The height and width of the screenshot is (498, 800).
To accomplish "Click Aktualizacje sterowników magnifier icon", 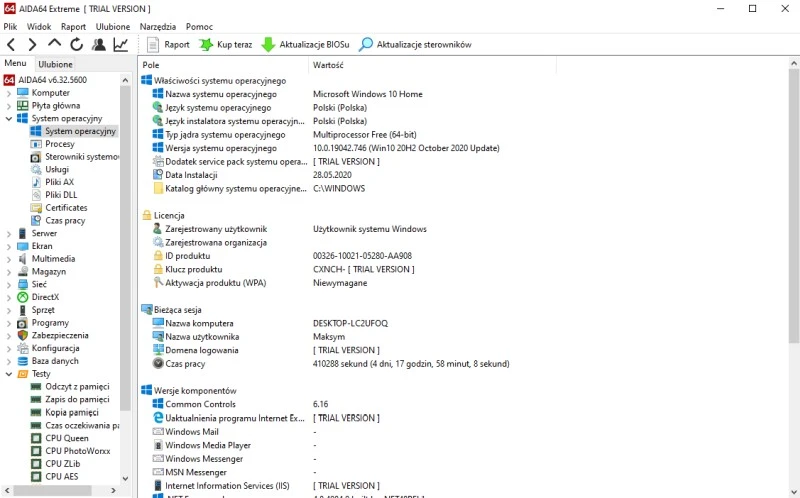I will (x=366, y=44).
